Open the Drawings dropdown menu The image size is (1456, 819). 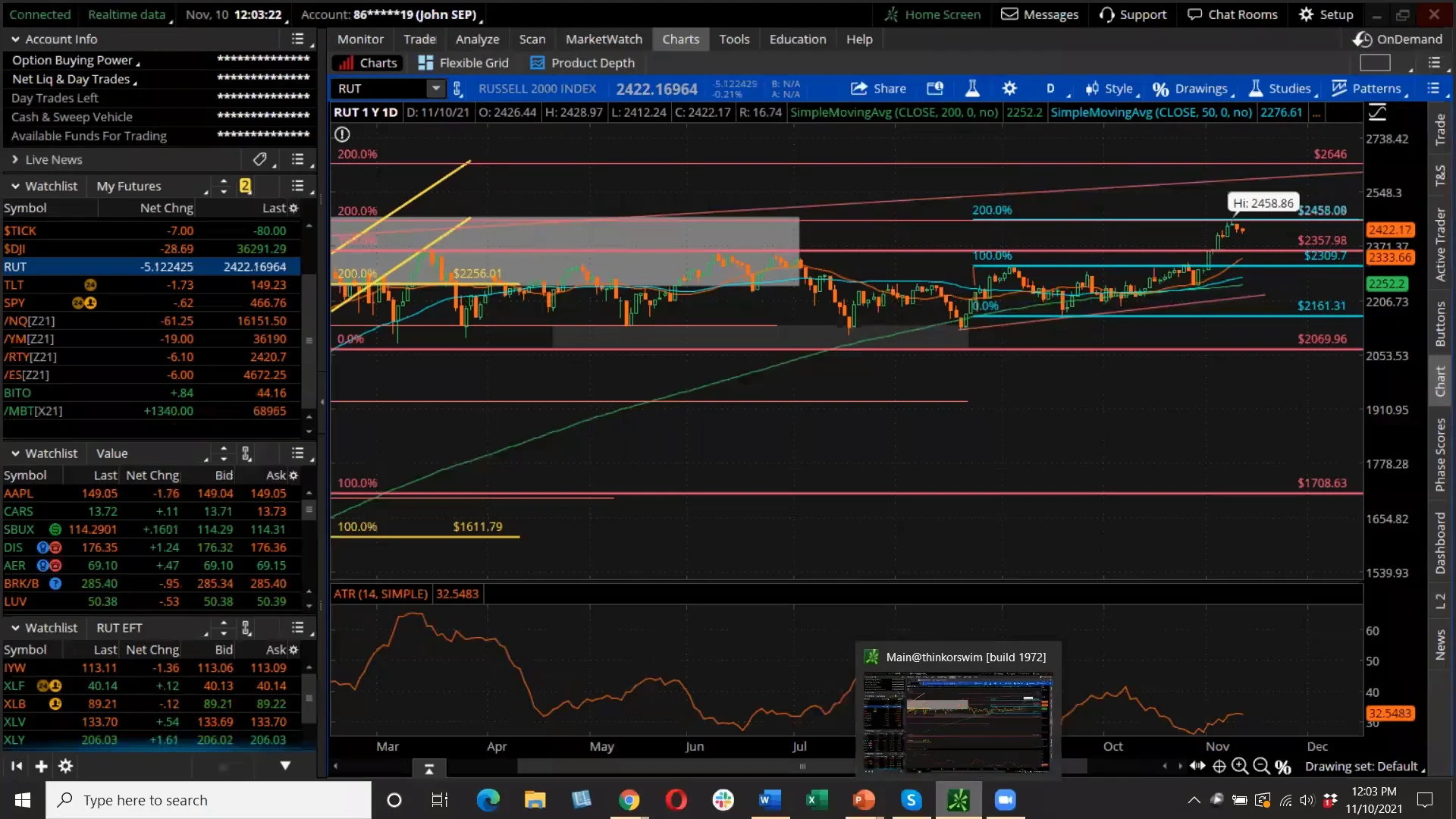[x=1194, y=89]
